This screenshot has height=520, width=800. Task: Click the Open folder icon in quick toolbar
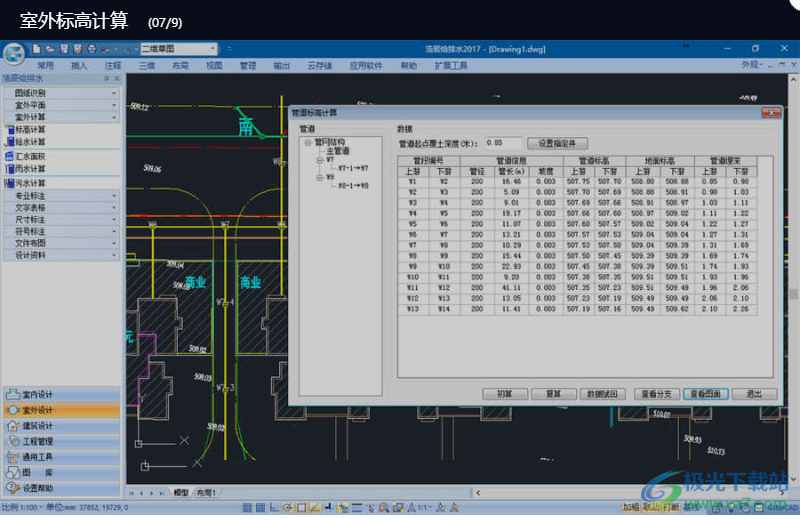click(x=50, y=49)
